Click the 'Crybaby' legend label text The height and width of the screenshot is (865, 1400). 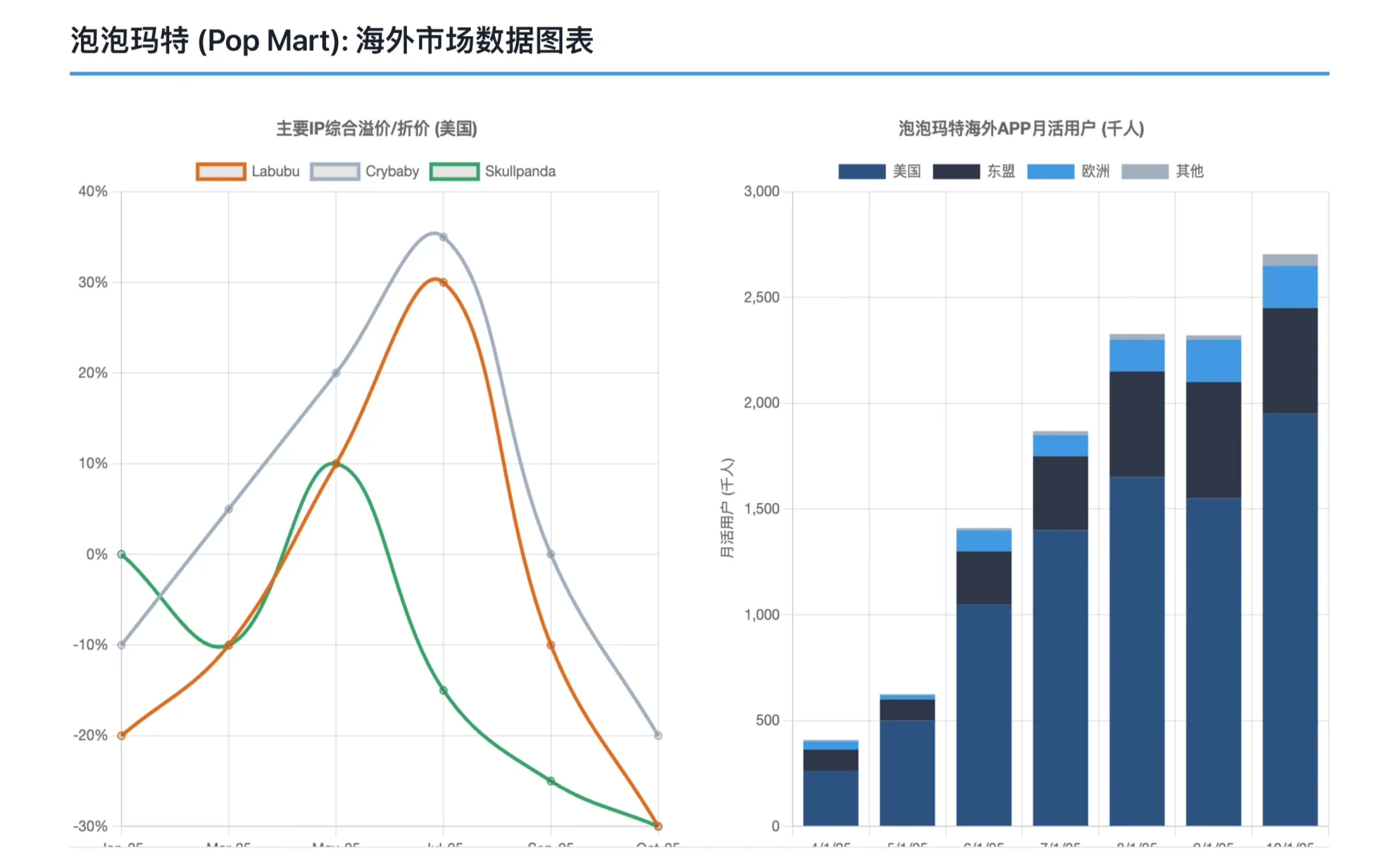(392, 171)
